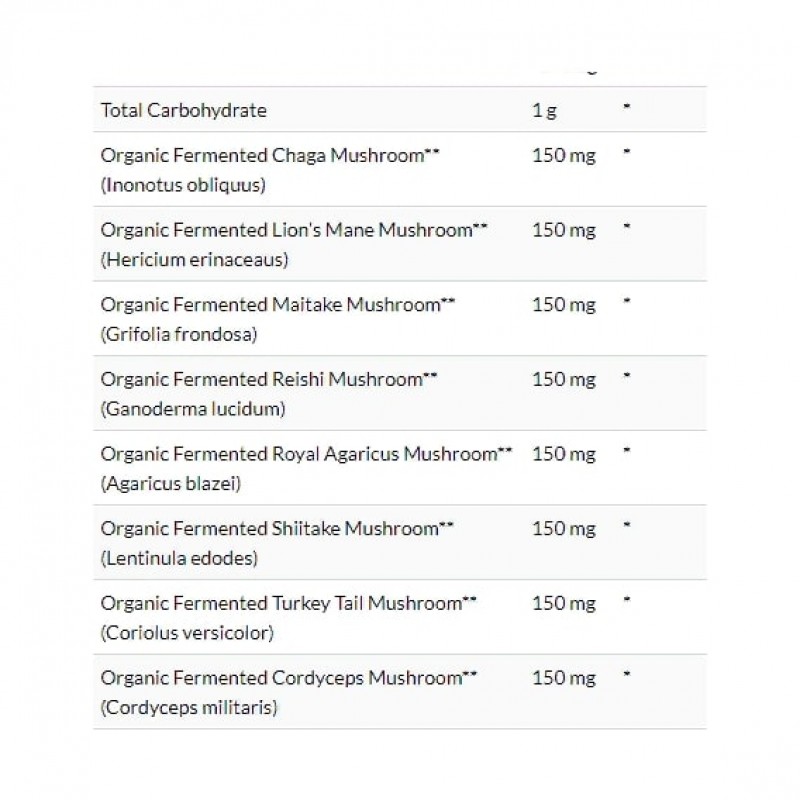Click the 150 mg amount for Chaga
Viewport: 800px width, 800px height.
click(x=564, y=155)
